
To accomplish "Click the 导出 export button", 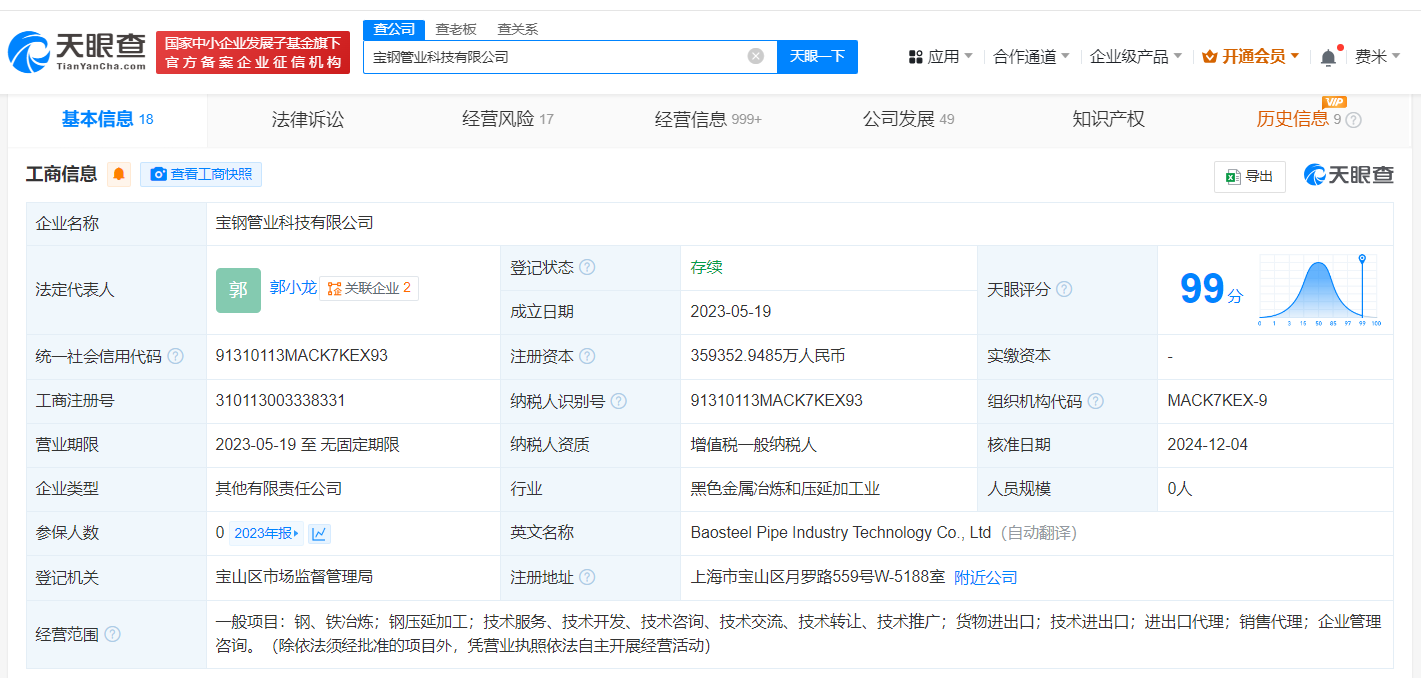I will point(1249,176).
